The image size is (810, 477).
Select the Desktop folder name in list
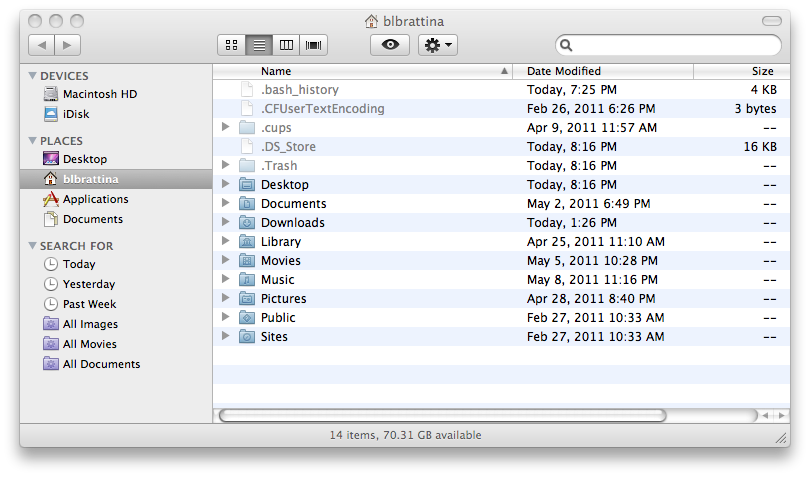pos(285,184)
